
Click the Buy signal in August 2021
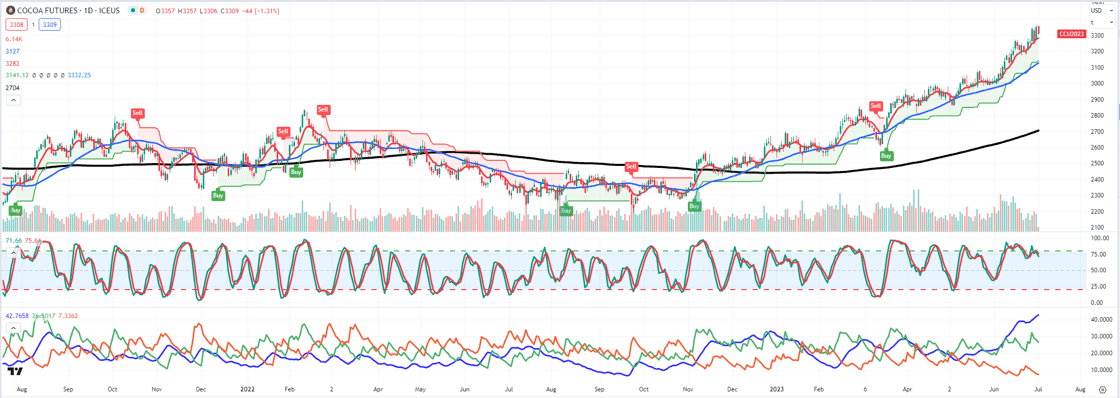click(x=16, y=210)
